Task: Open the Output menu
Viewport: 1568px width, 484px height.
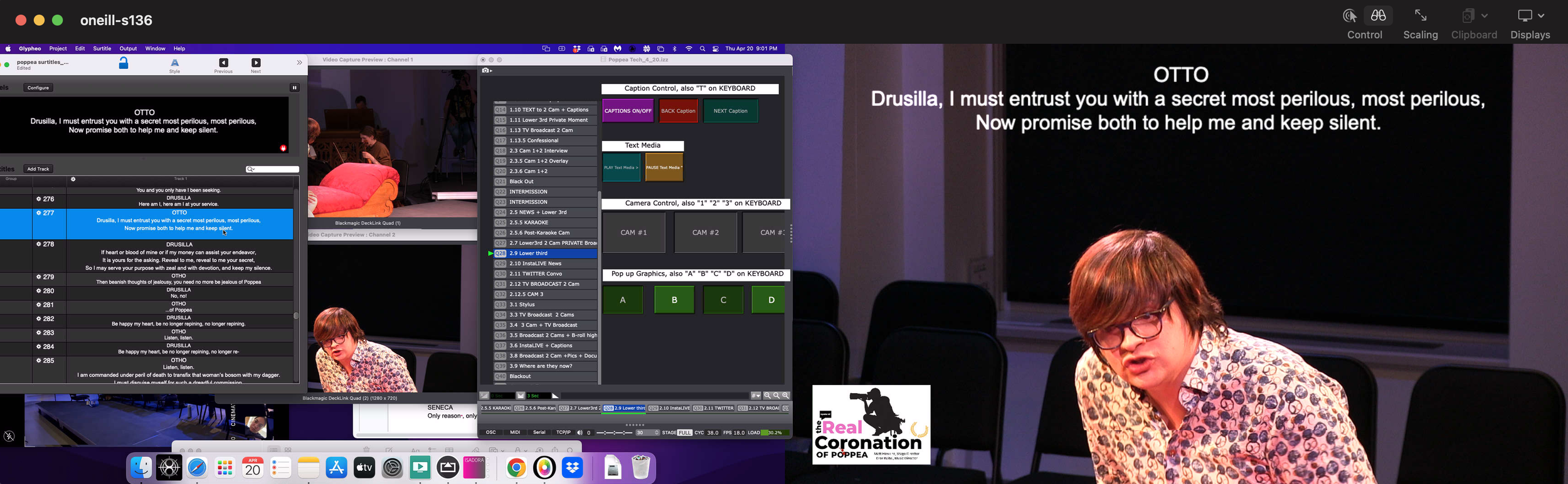Action: pos(128,48)
